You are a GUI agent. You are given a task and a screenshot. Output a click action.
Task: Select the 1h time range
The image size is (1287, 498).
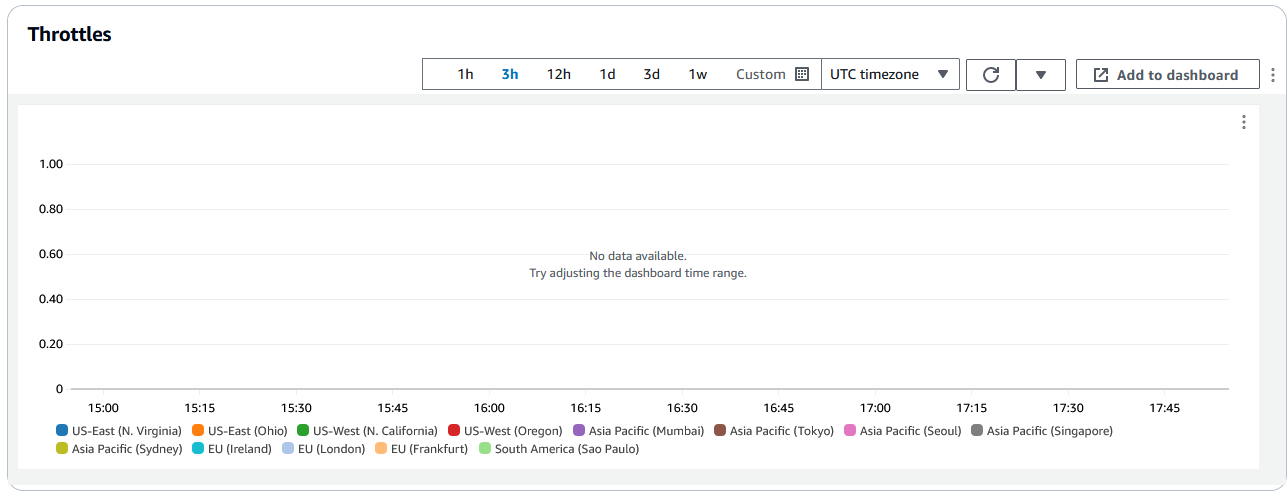coord(465,74)
